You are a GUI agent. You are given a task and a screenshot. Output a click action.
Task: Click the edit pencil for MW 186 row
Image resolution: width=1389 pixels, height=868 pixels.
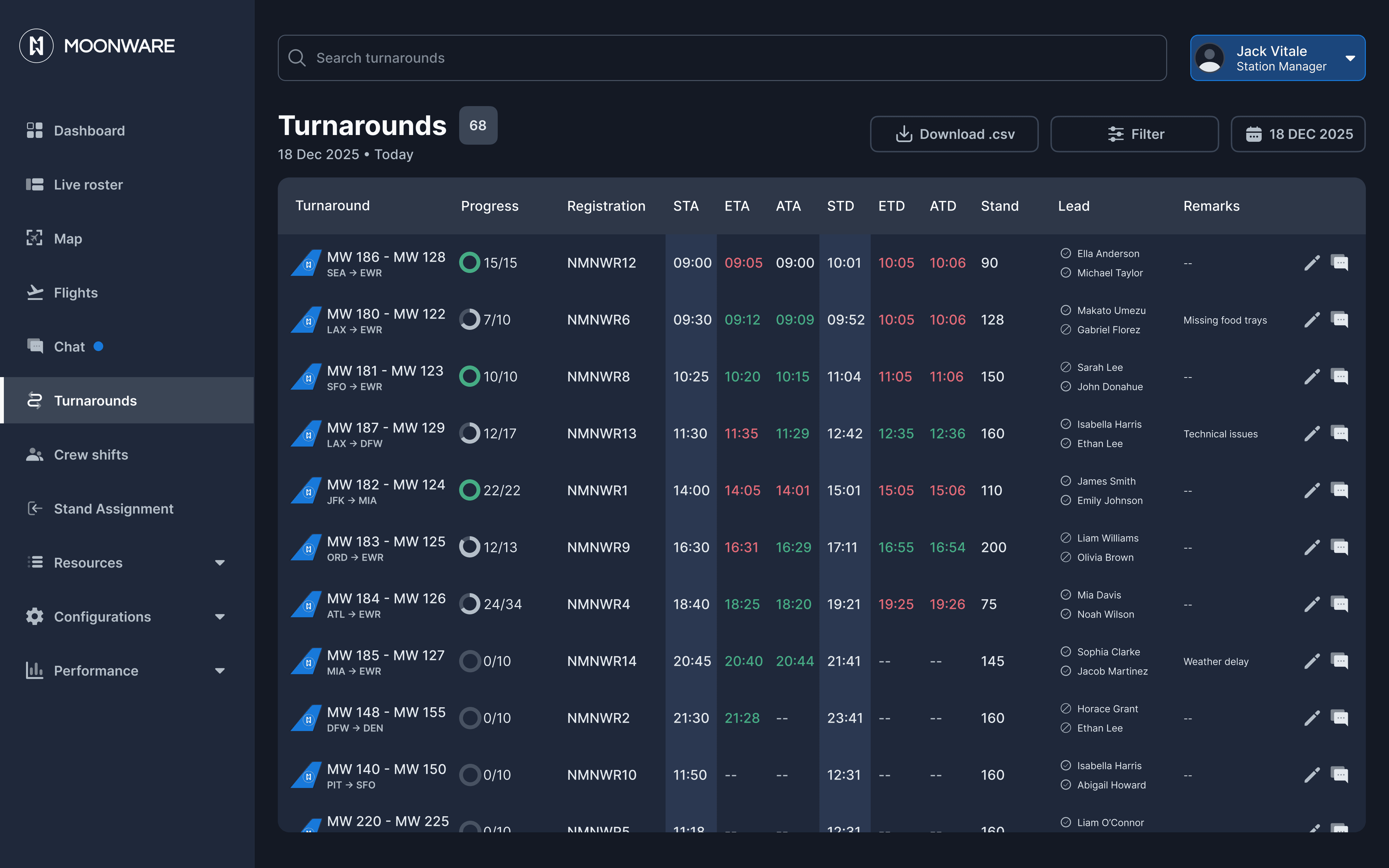(1312, 263)
